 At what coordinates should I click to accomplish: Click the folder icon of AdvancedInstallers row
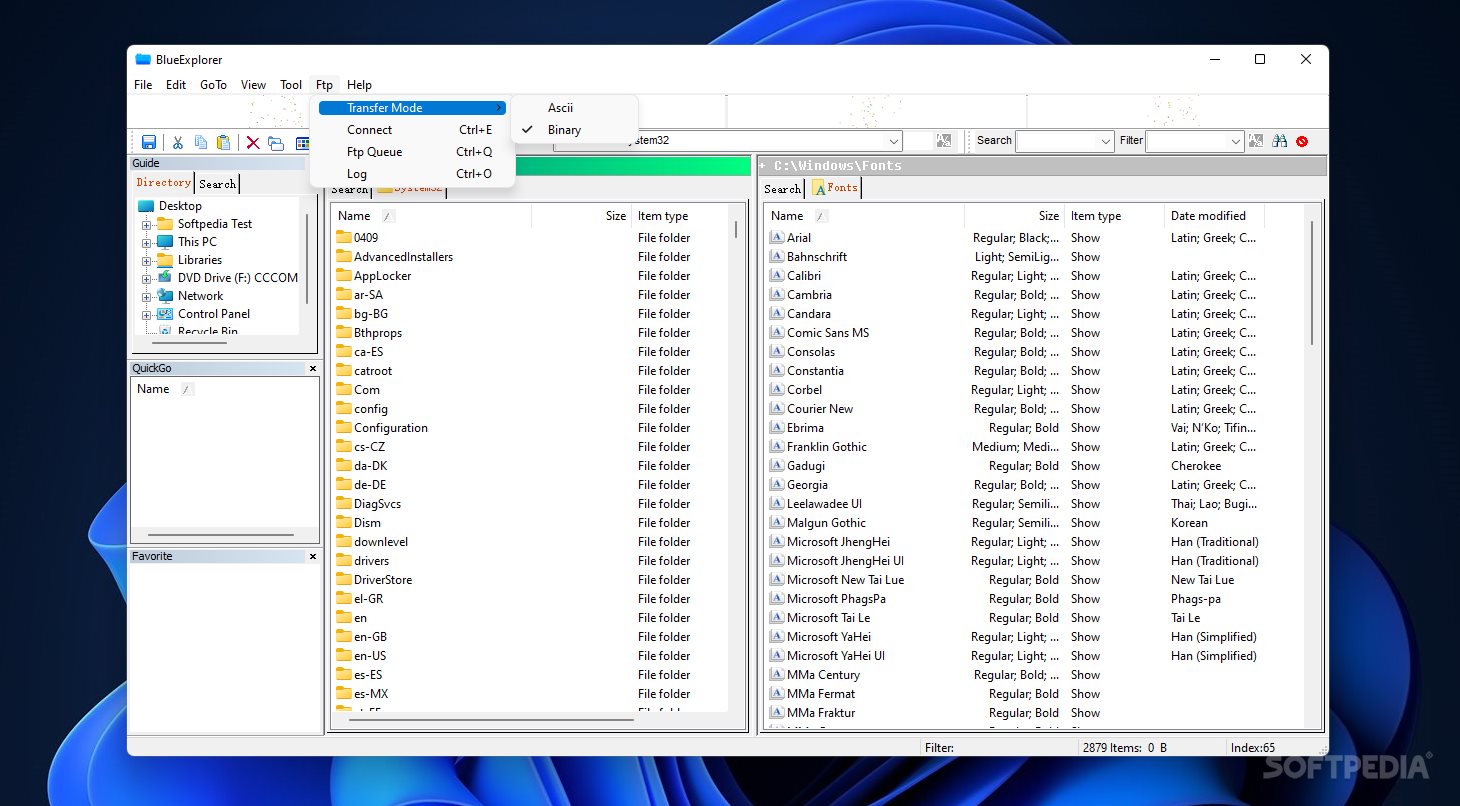(x=343, y=257)
